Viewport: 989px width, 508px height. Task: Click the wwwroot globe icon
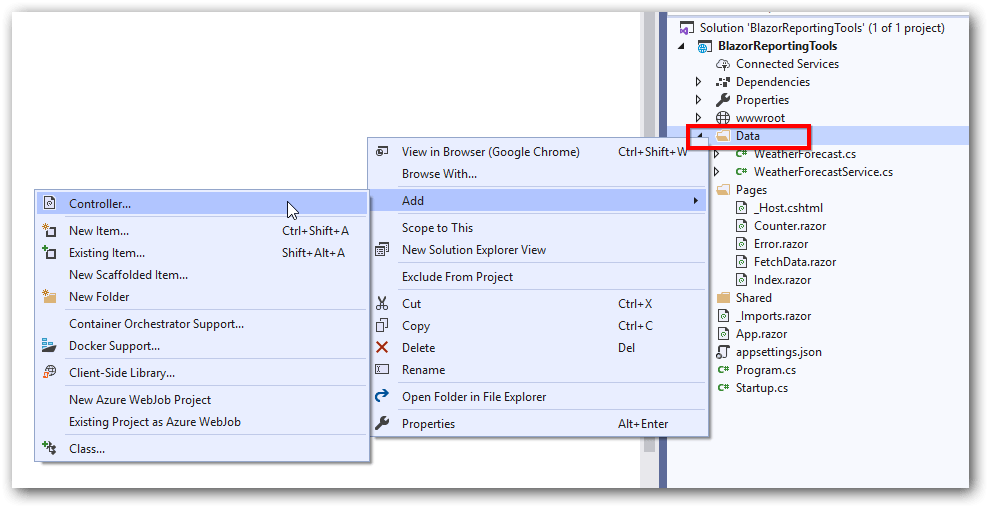[x=723, y=118]
